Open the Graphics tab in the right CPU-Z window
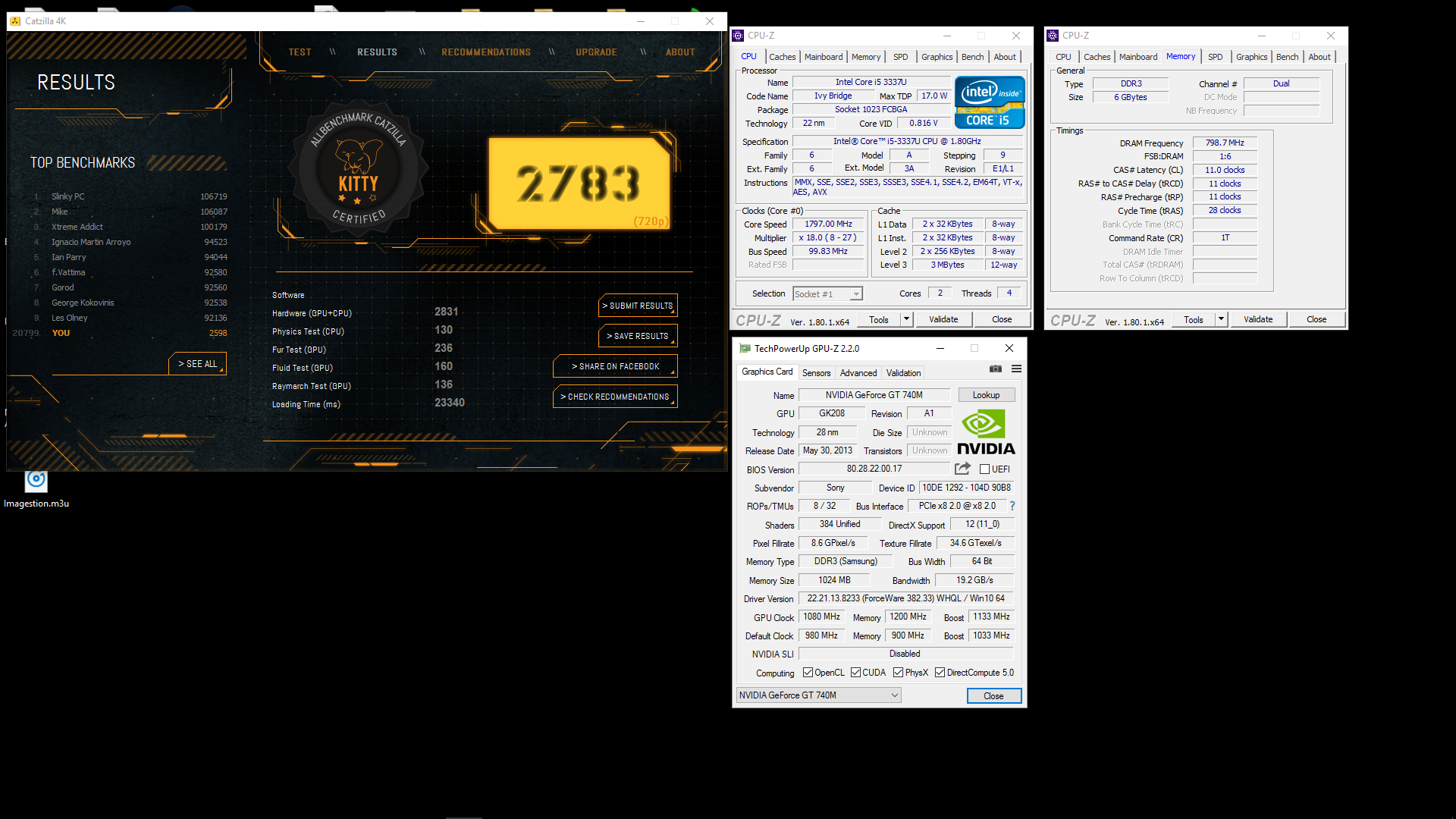The image size is (1456, 819). tap(1251, 57)
